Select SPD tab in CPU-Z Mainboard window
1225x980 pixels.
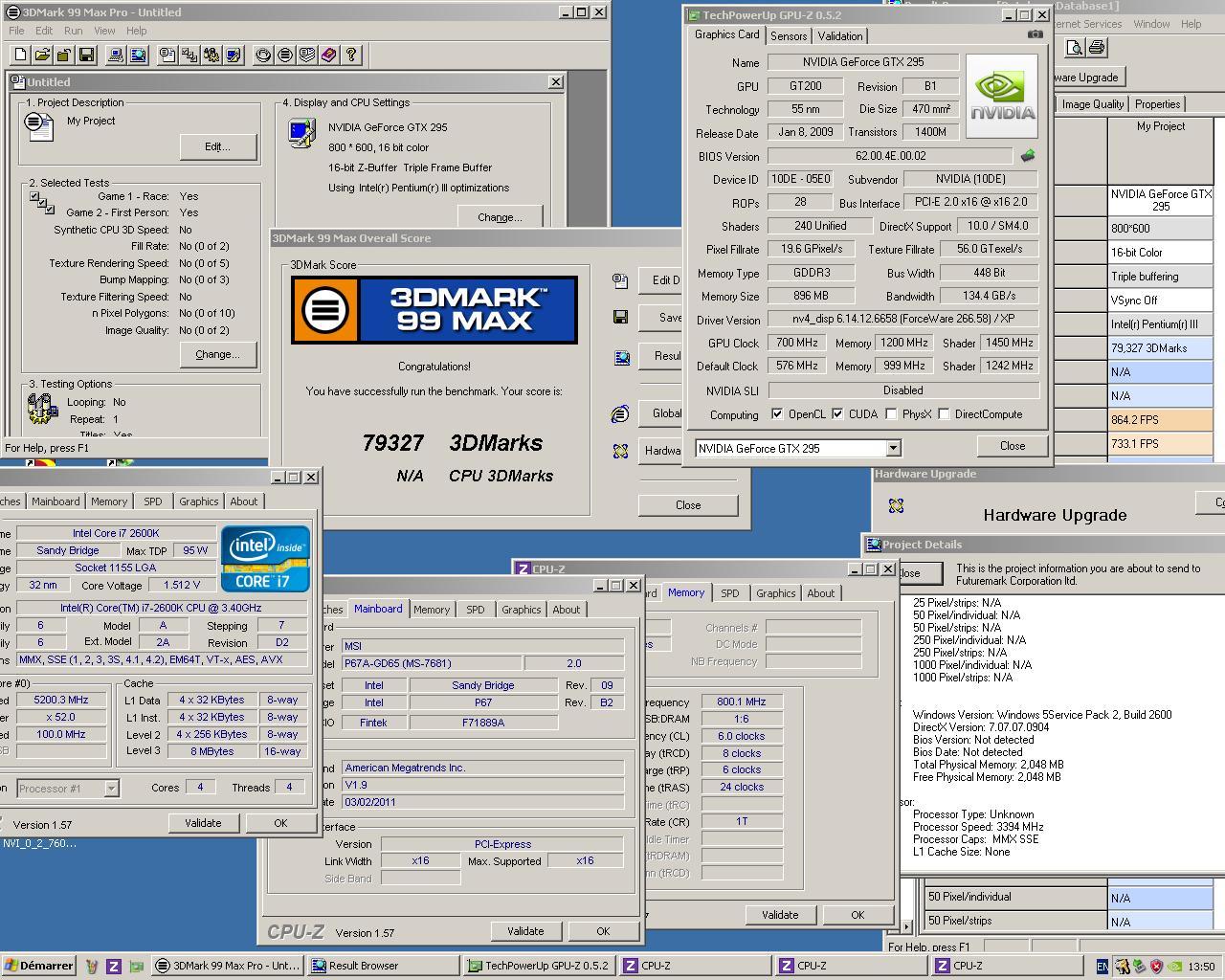476,610
